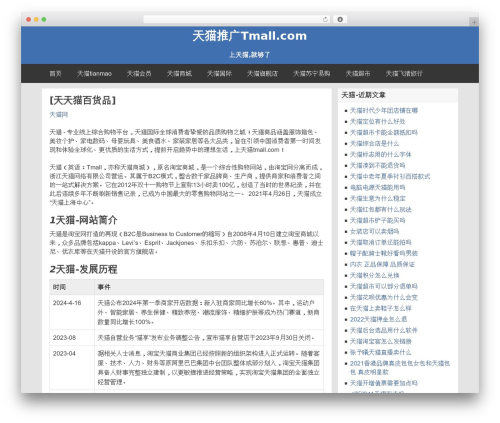Click the 【天天猫百货品】 page heading
The image size is (500, 423).
83,100
